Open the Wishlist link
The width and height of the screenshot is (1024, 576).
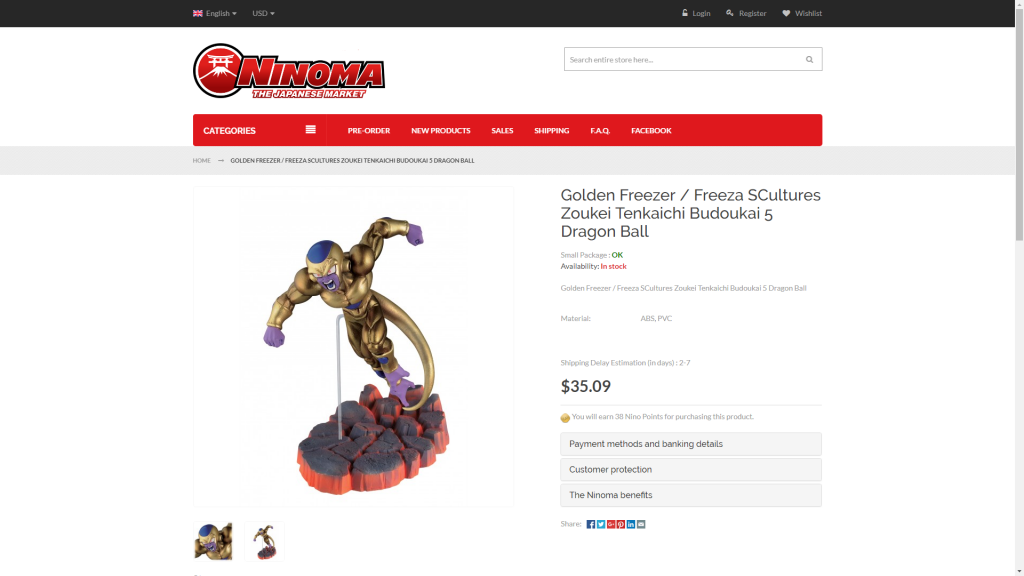tap(802, 13)
